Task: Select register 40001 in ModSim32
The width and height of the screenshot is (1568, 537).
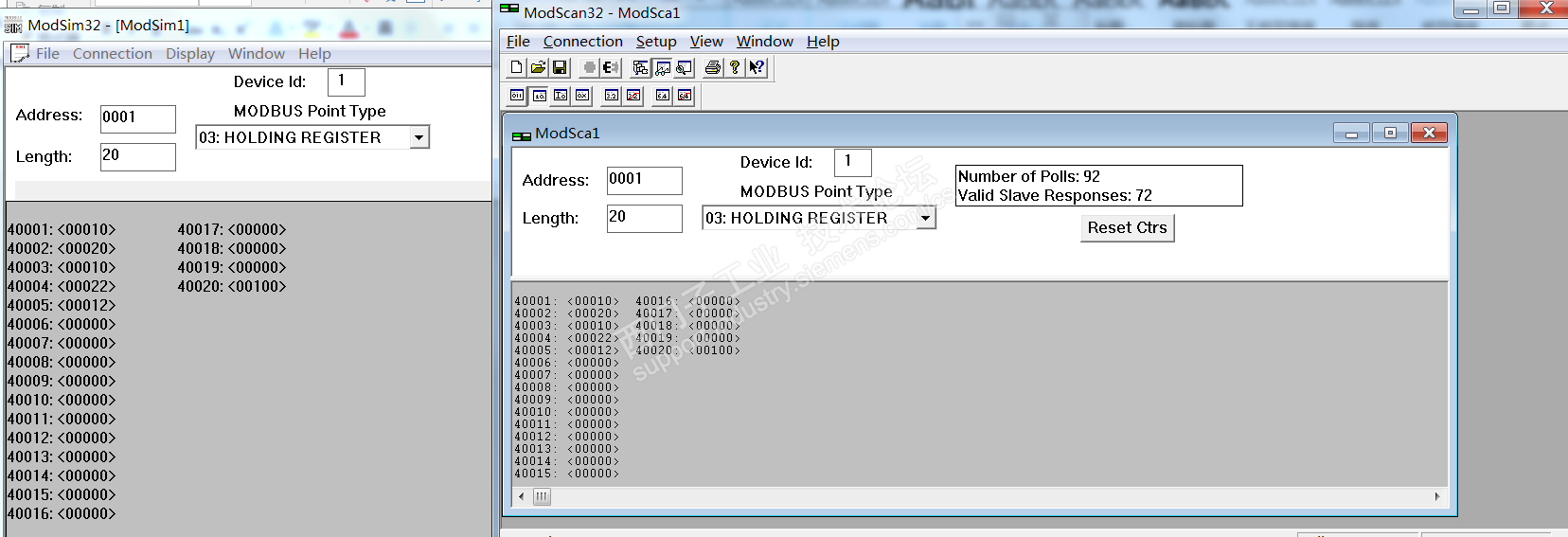Action: click(62, 229)
